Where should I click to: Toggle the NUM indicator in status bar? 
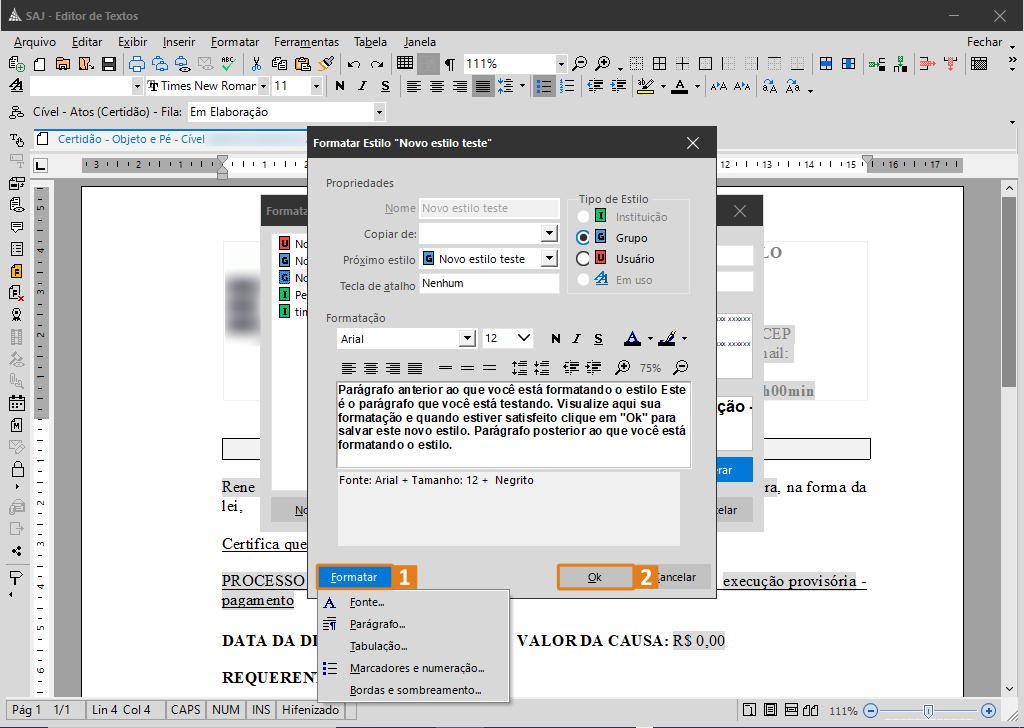tap(226, 710)
